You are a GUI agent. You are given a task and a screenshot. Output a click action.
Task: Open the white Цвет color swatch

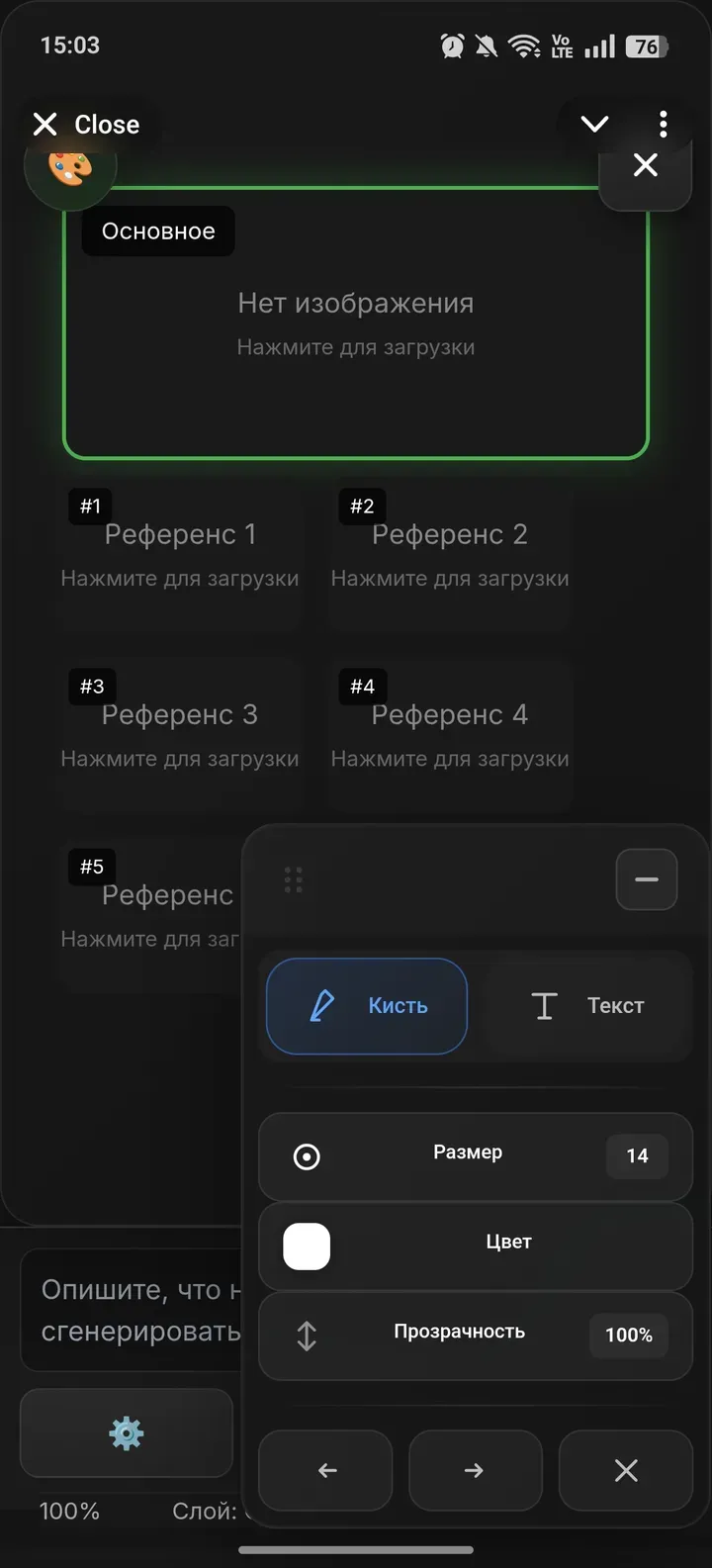click(306, 1246)
